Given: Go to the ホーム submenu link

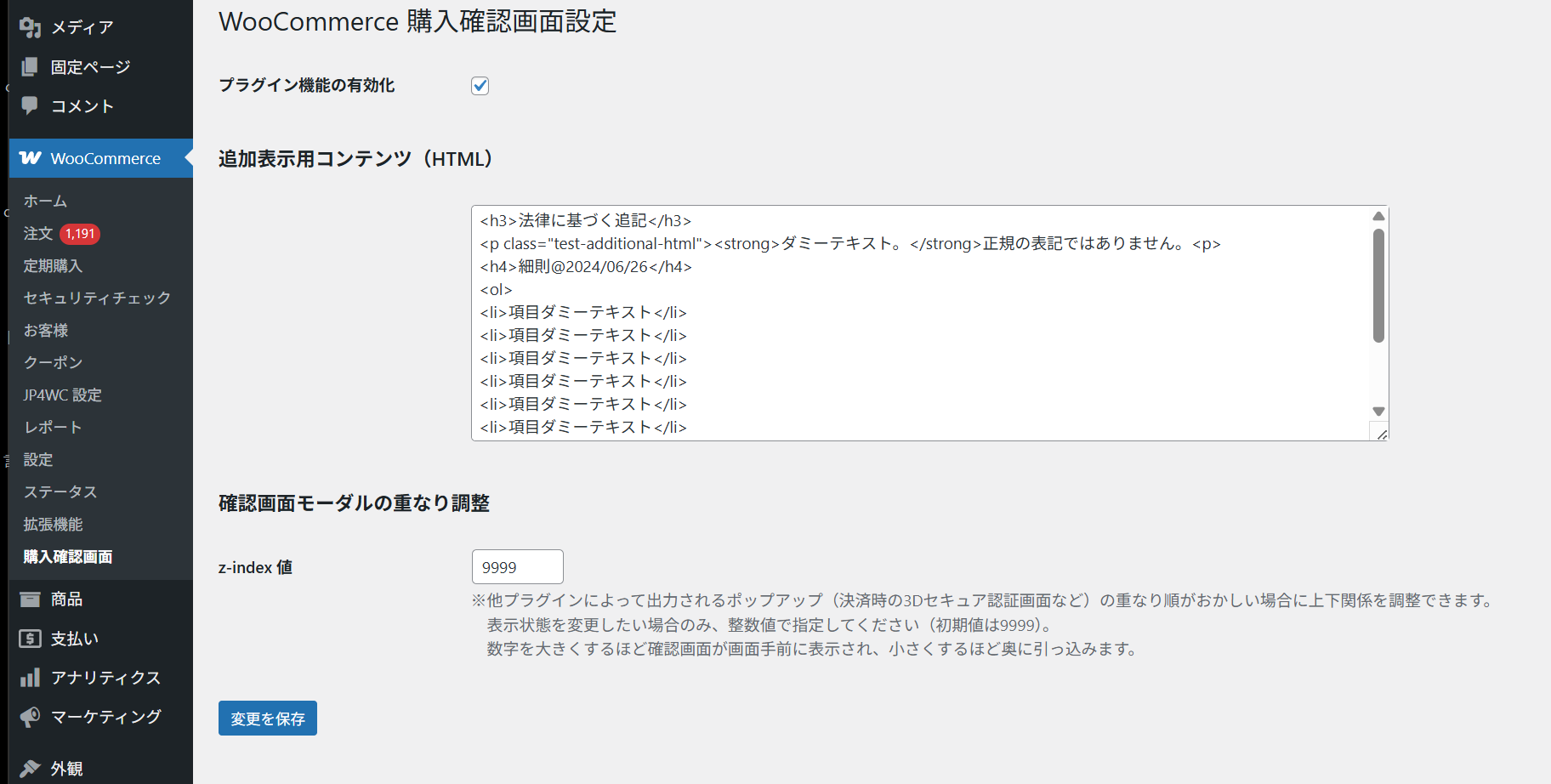Looking at the screenshot, I should pyautogui.click(x=45, y=202).
